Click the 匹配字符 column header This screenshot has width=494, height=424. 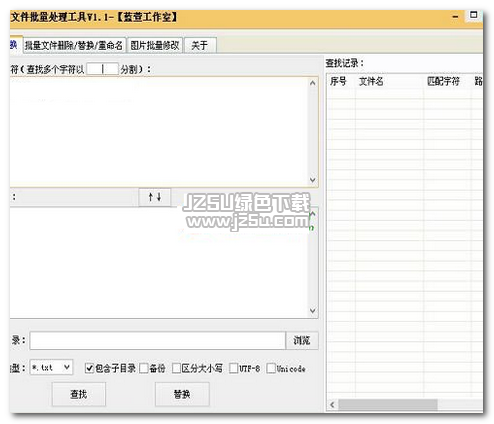click(447, 81)
